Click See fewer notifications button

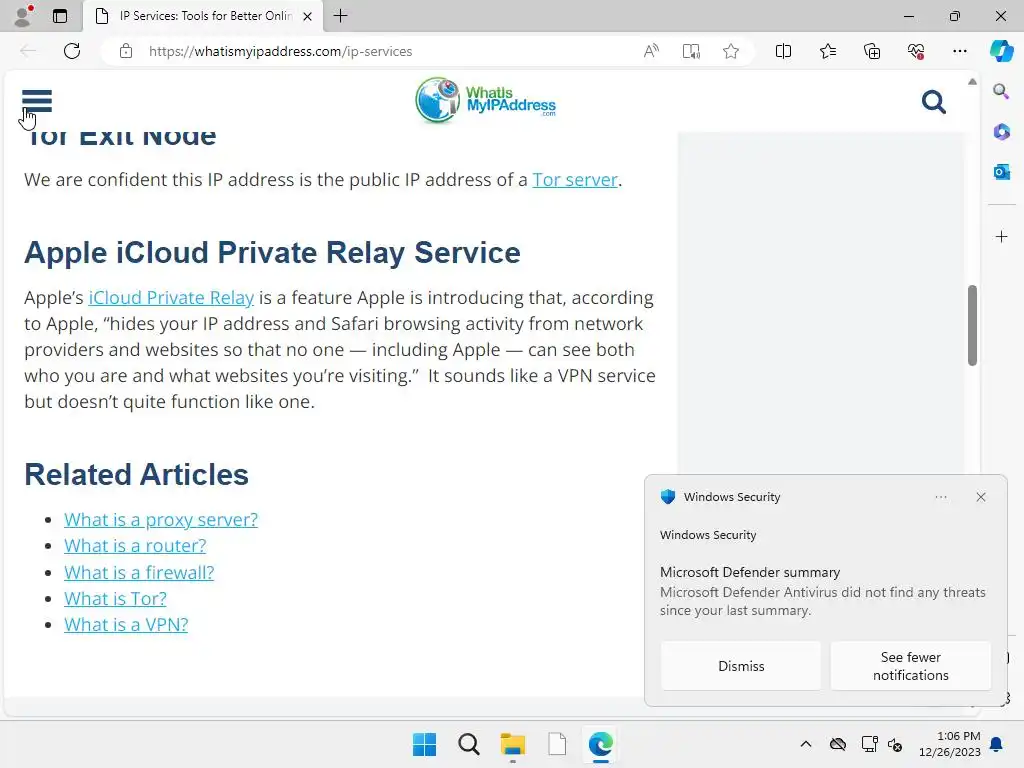click(910, 666)
